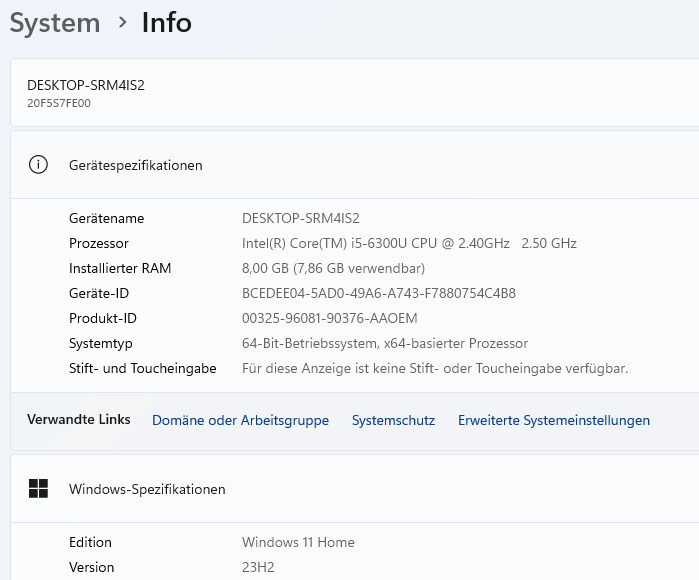Image resolution: width=699 pixels, height=580 pixels.
Task: Click the Prozessor value Intel Core i5-6300U
Action: coord(409,243)
